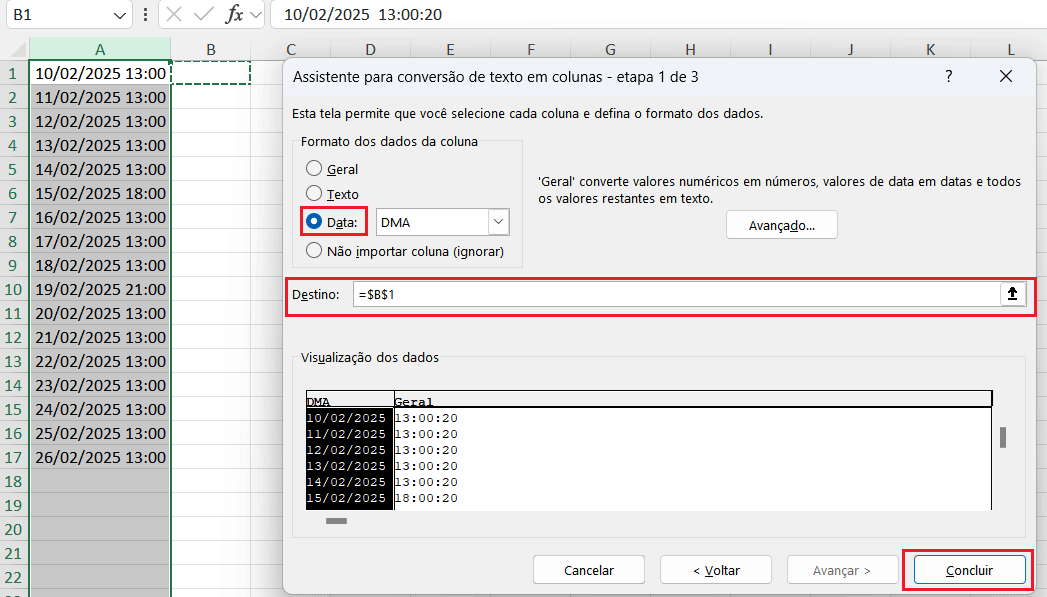The height and width of the screenshot is (597, 1047).
Task: Close the text to columns wizard
Action: click(x=1005, y=77)
